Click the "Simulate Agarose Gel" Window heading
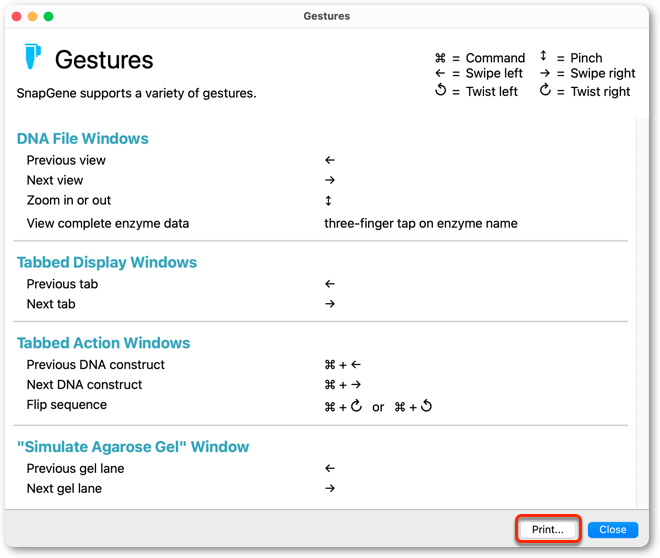Image resolution: width=660 pixels, height=558 pixels. [133, 446]
